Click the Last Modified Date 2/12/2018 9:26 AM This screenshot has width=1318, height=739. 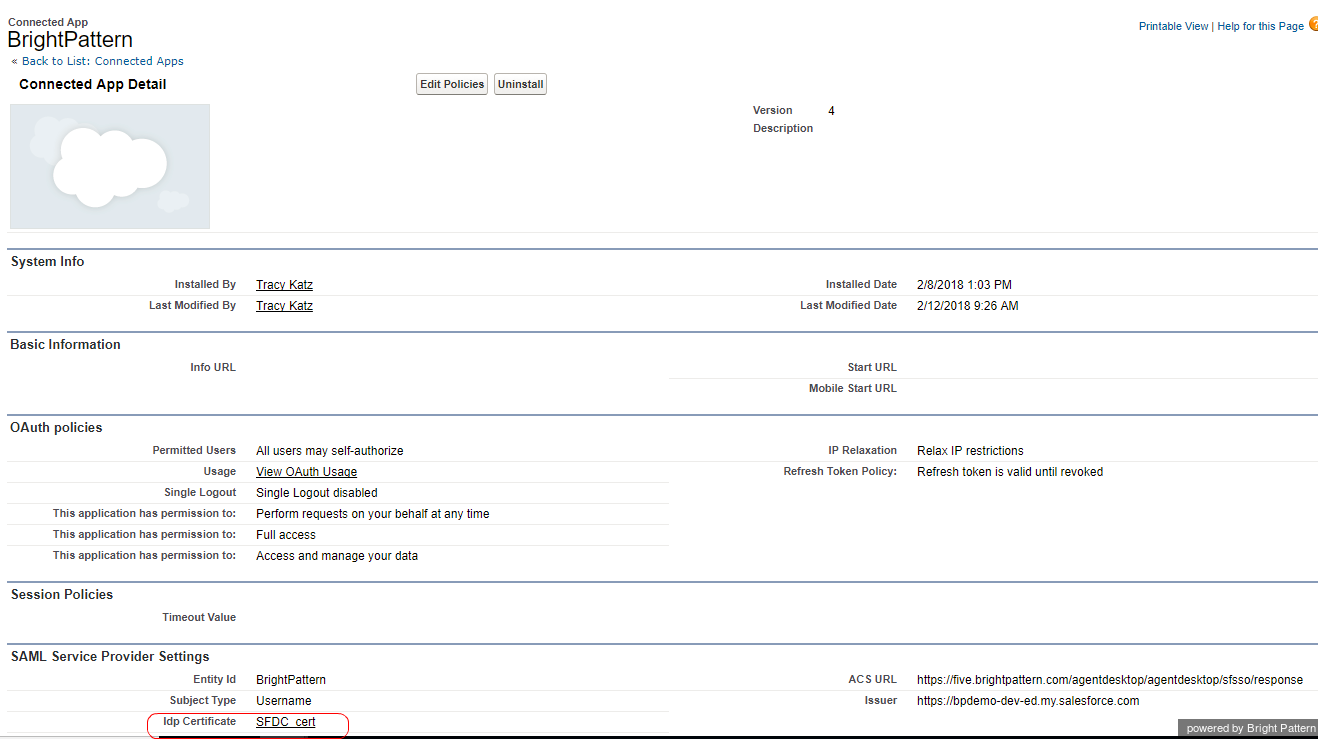968,306
